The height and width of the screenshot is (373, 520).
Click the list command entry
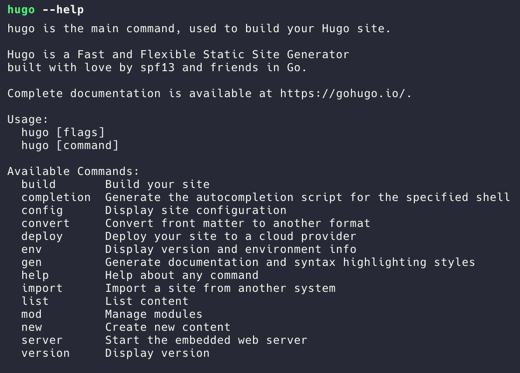[x=35, y=301]
